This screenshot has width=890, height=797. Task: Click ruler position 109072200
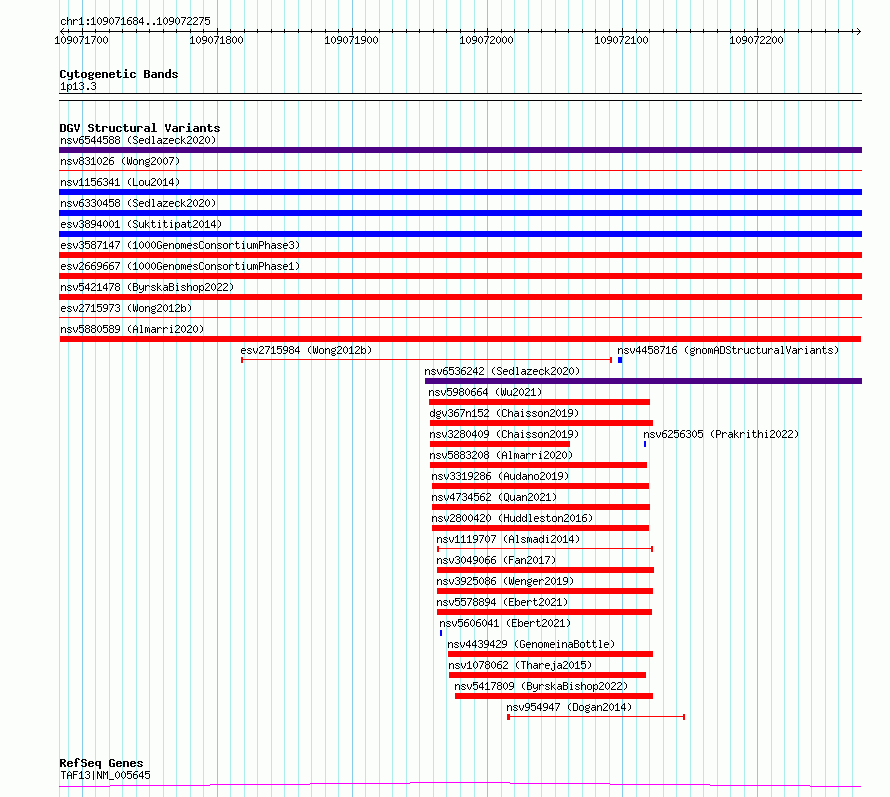pos(756,40)
